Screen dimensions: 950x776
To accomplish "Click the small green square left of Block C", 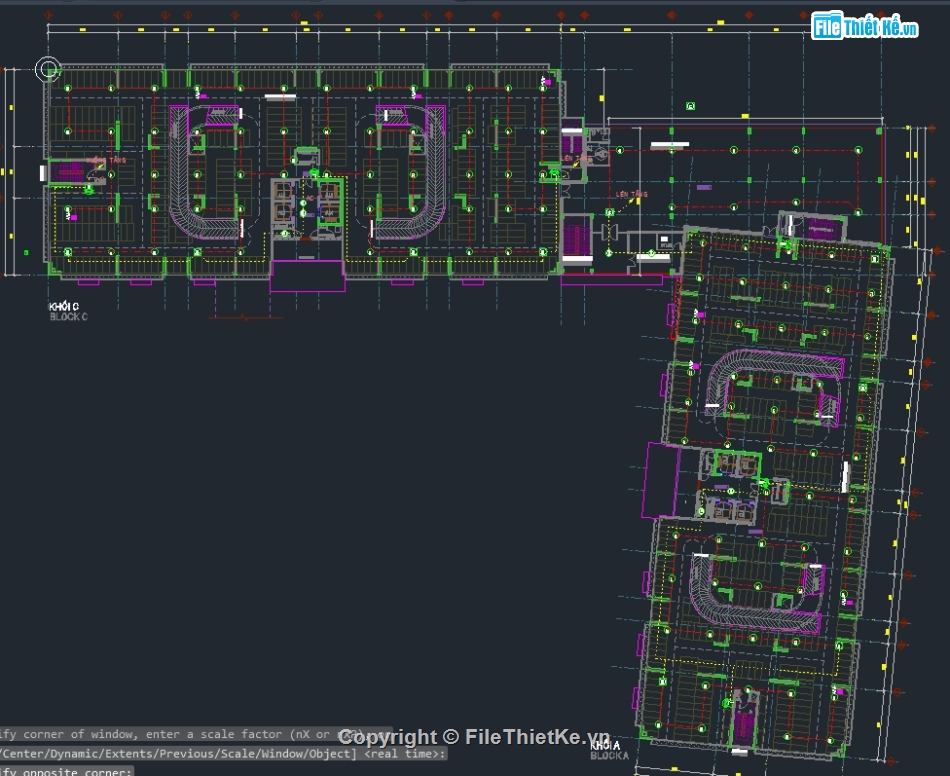I will (x=26, y=253).
